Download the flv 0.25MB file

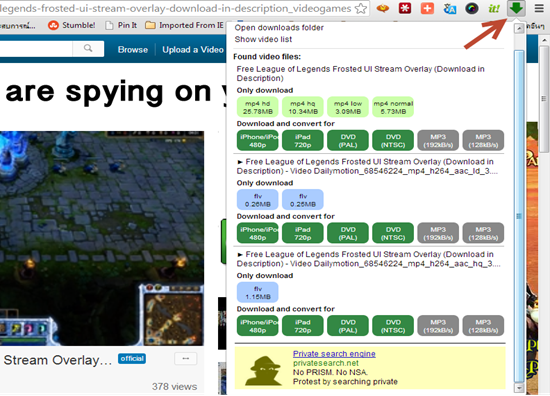[303, 200]
